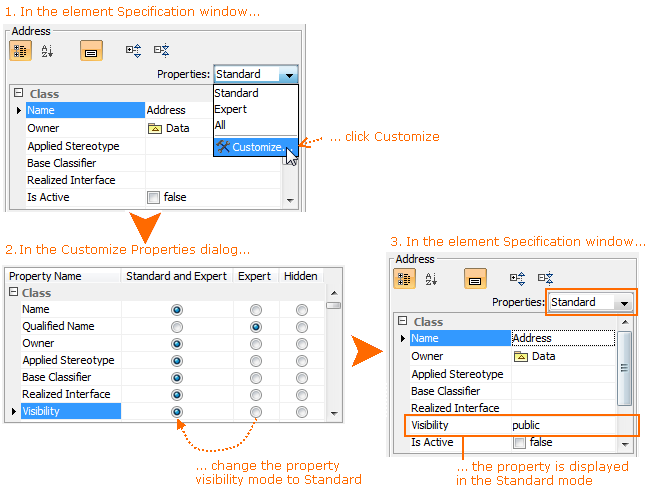Select Expert radio for Applied Stereotype
The image size is (650, 490).
coord(256,361)
